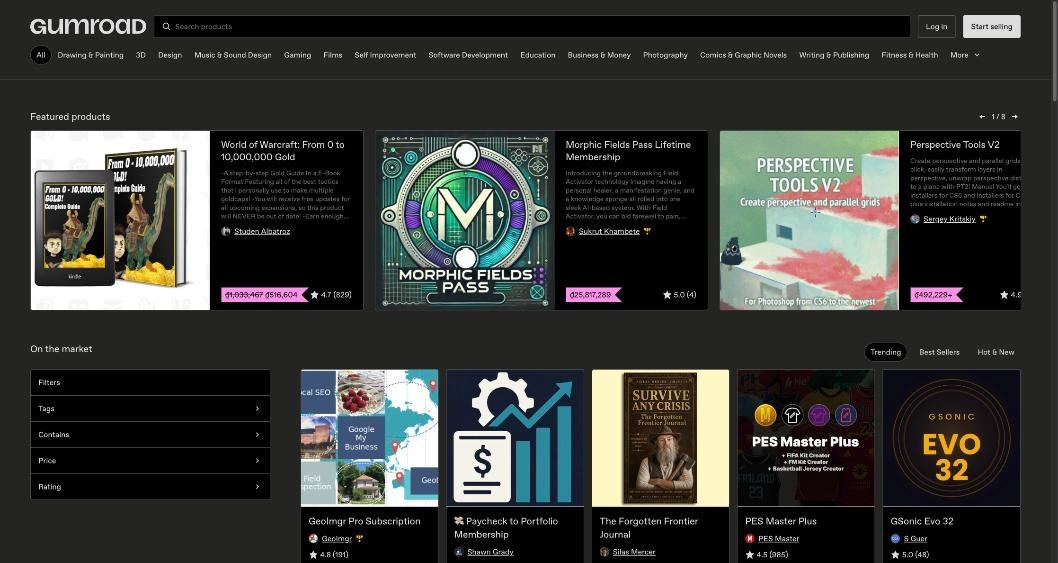Open the Gaming category
1058x563 pixels.
(298, 55)
